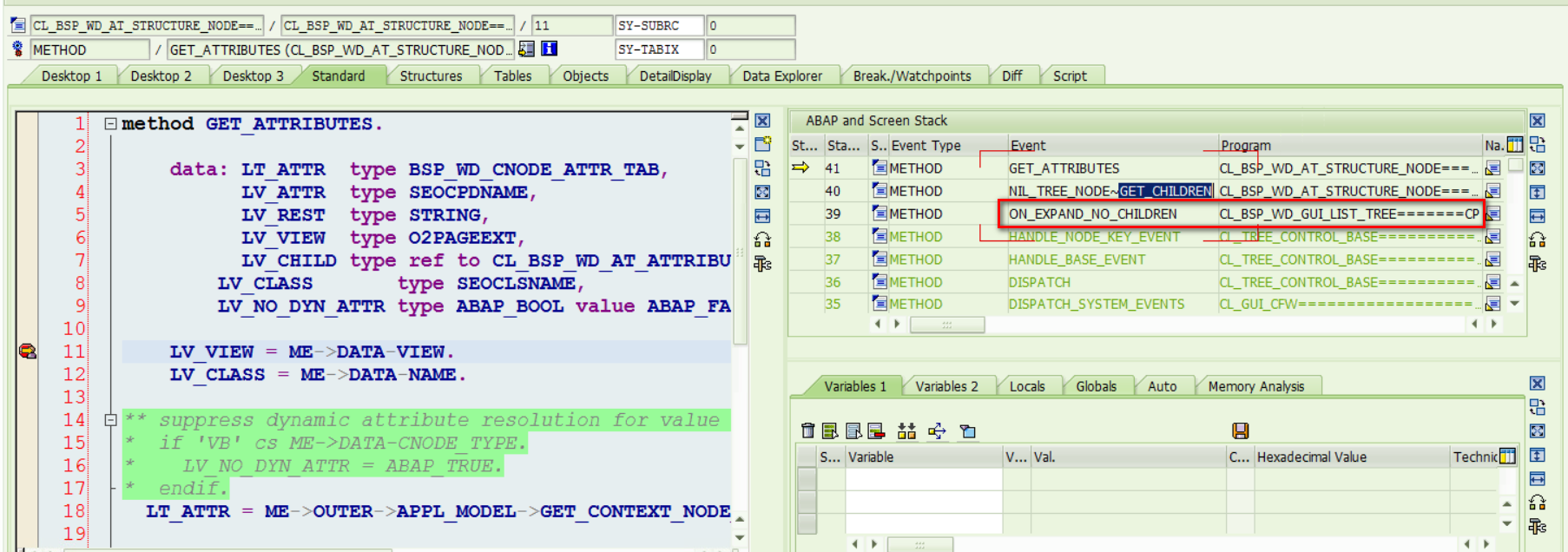Open the Script tab
The width and height of the screenshot is (1568, 552).
coord(1070,76)
